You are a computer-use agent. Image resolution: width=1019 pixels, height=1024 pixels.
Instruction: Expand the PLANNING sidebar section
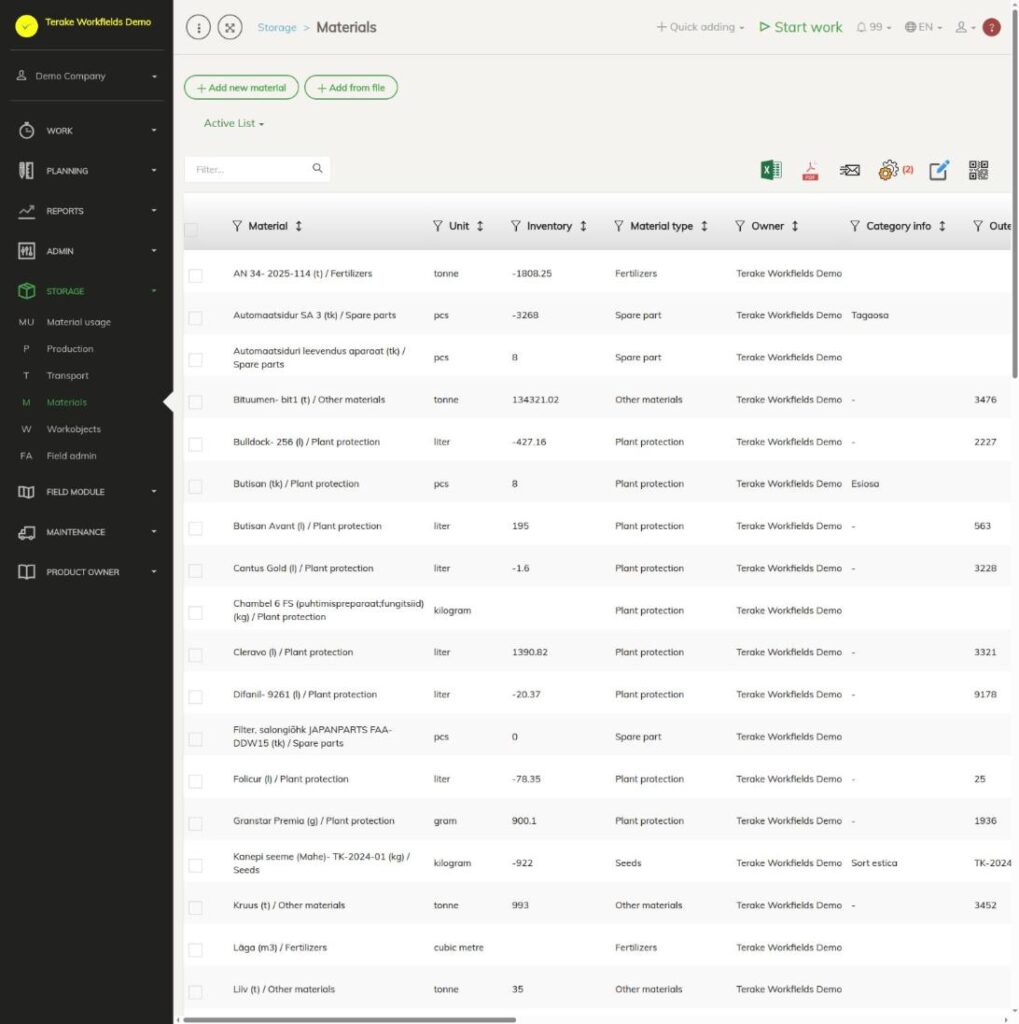coord(87,170)
